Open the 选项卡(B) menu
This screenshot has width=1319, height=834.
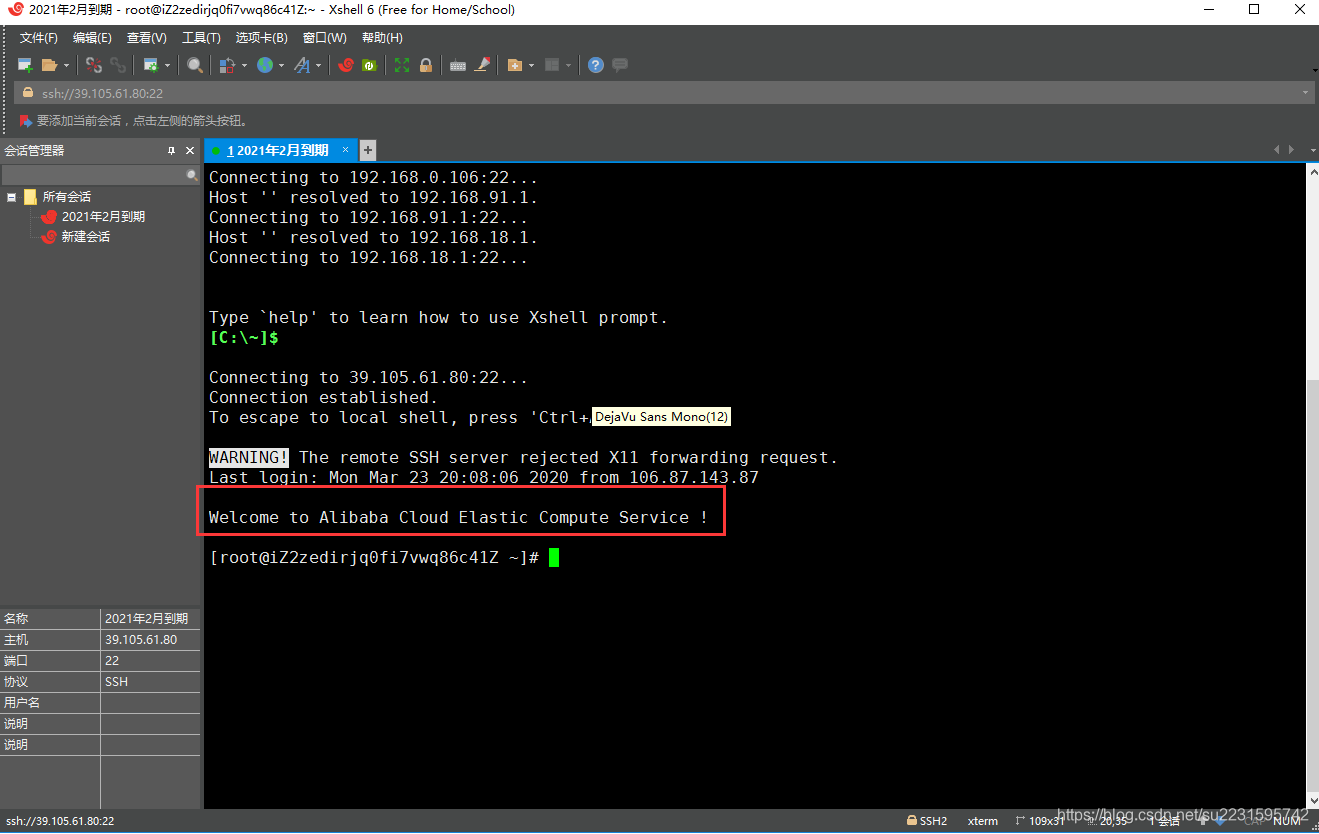(x=261, y=38)
